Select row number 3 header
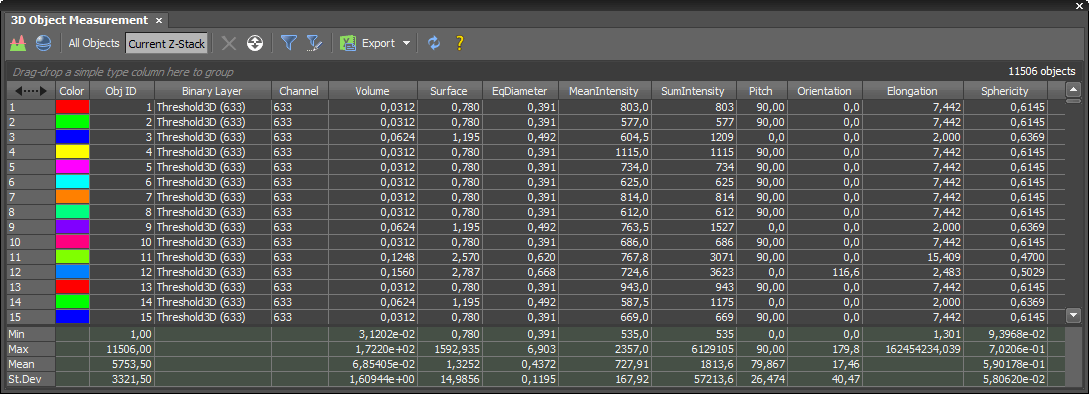 coord(31,137)
